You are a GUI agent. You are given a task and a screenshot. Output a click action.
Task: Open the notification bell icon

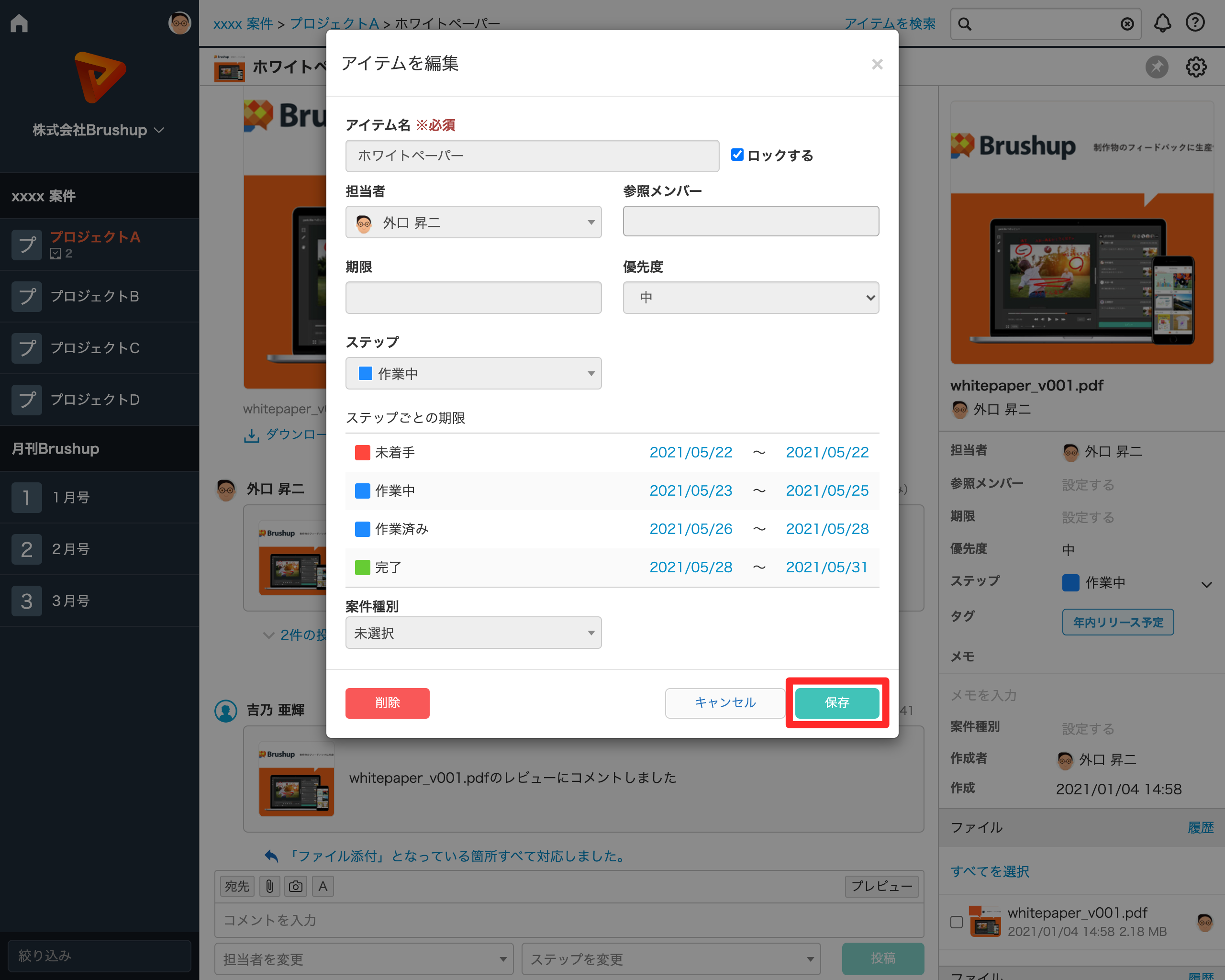(1162, 23)
